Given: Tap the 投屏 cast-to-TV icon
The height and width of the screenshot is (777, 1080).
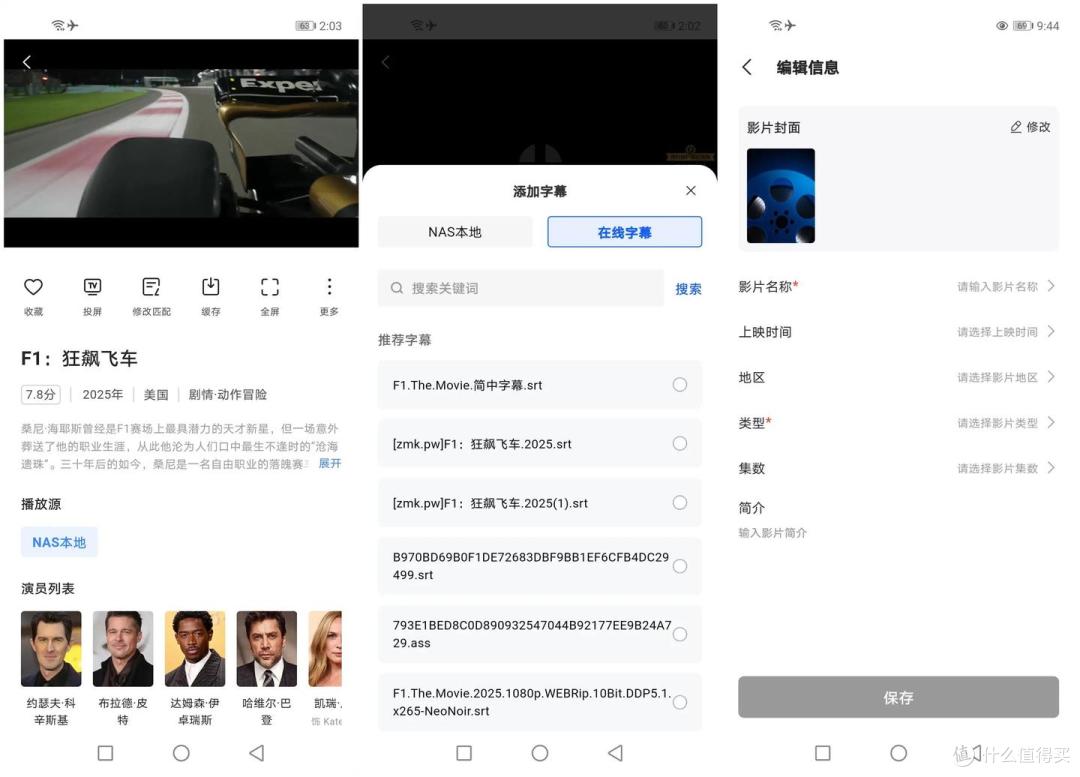Looking at the screenshot, I should (x=92, y=287).
